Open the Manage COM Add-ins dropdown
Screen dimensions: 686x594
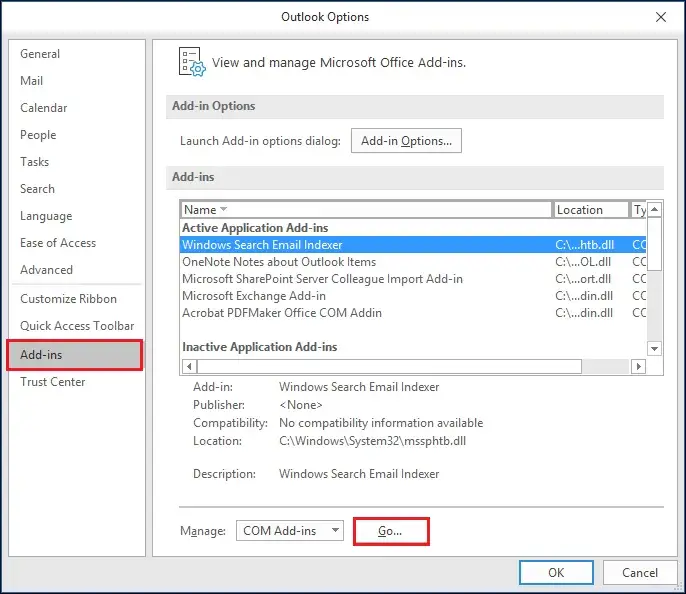(290, 531)
